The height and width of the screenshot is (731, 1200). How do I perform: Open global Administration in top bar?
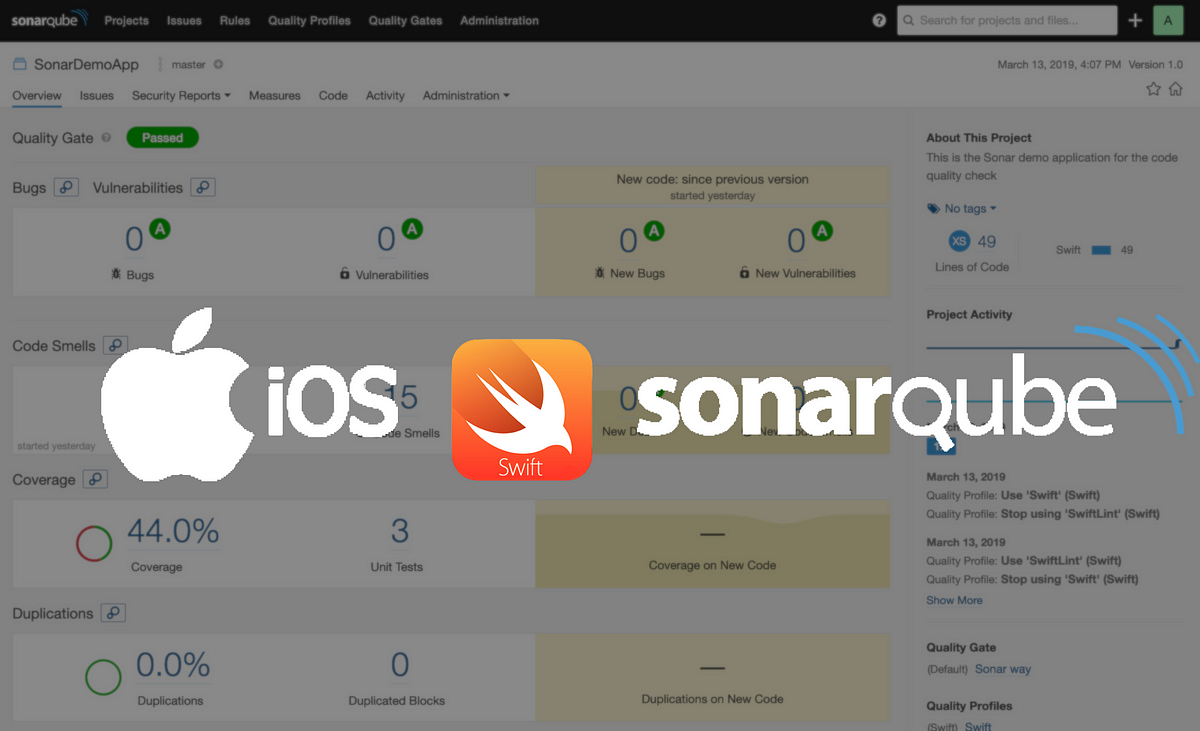(499, 20)
